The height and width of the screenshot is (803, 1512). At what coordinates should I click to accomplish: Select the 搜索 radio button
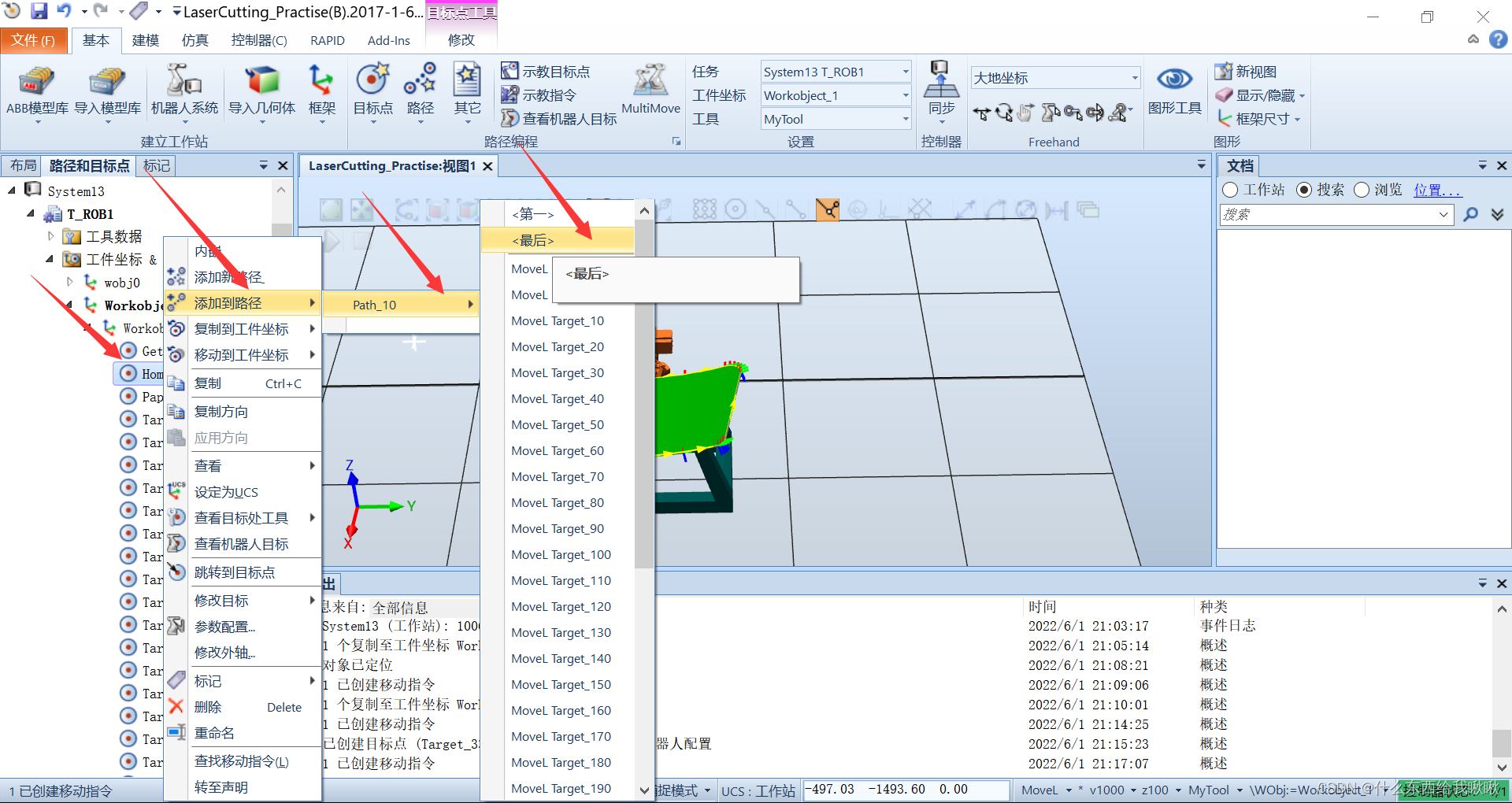click(1304, 190)
